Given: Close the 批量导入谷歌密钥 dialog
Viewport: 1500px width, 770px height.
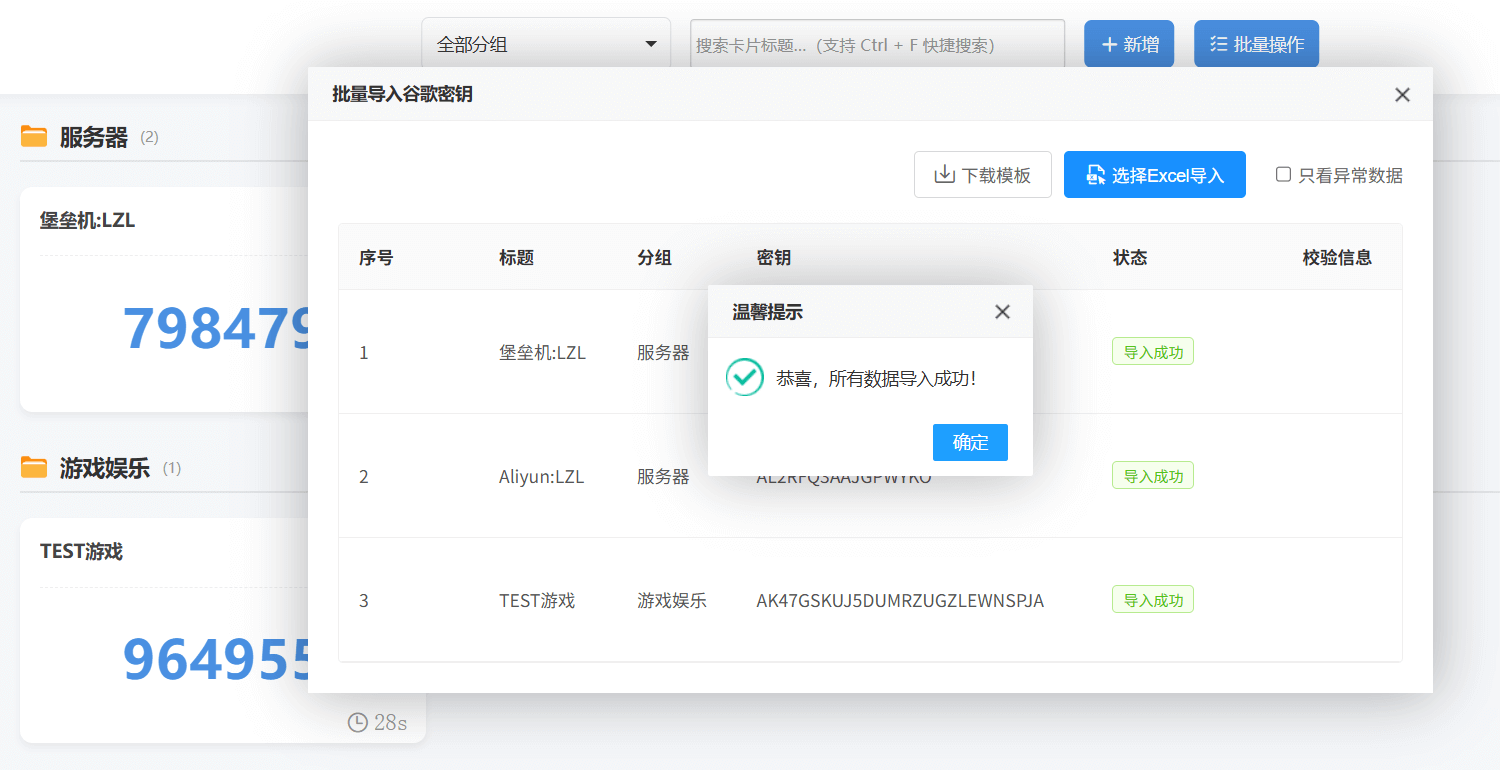Looking at the screenshot, I should pos(1402,94).
